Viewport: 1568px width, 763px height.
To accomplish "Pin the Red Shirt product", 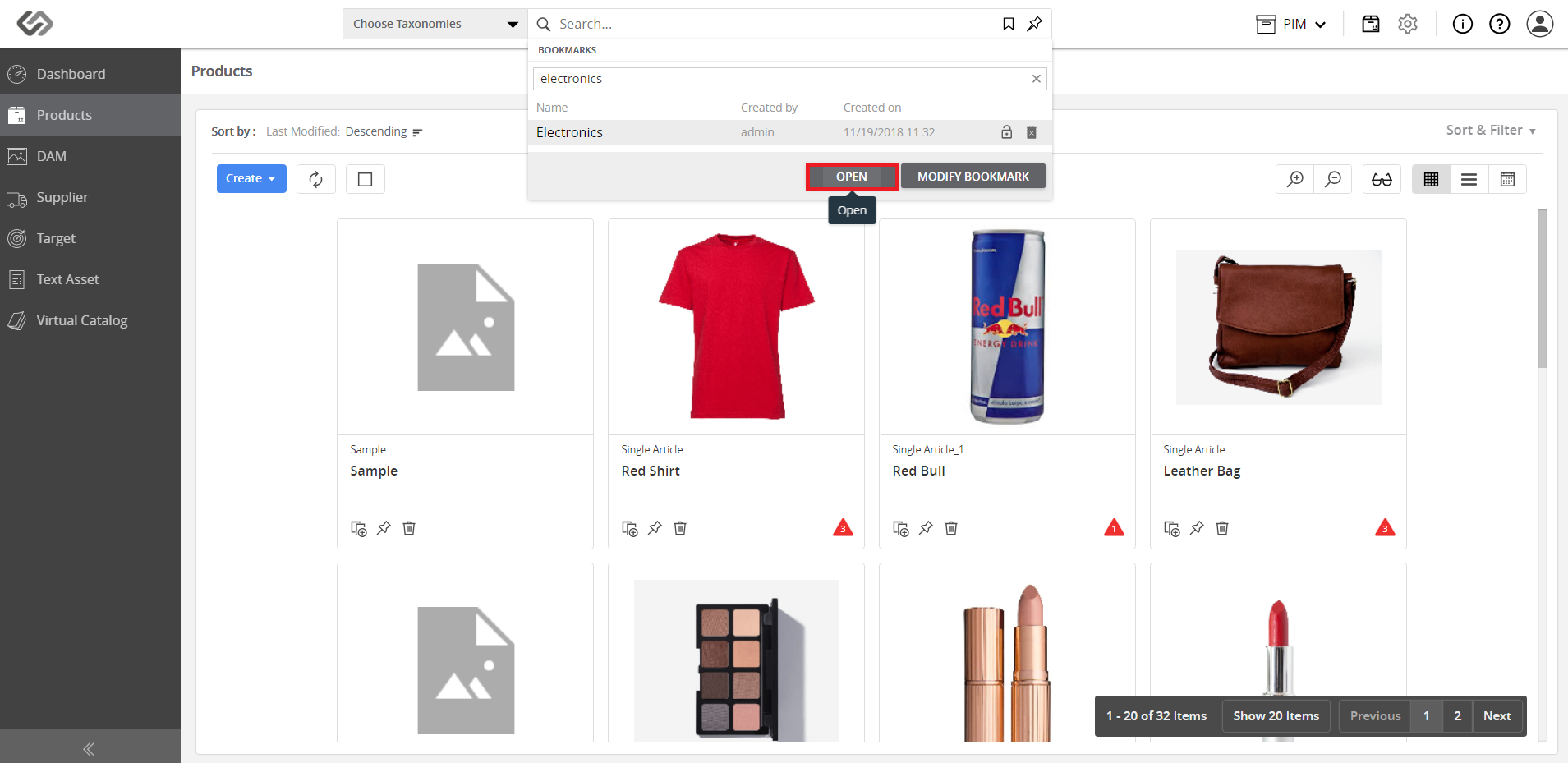I will 655,528.
